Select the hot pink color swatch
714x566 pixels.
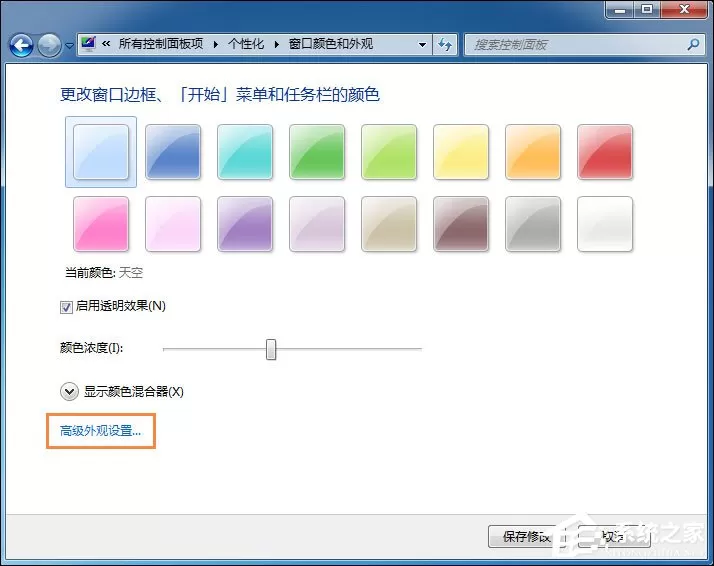click(x=101, y=224)
